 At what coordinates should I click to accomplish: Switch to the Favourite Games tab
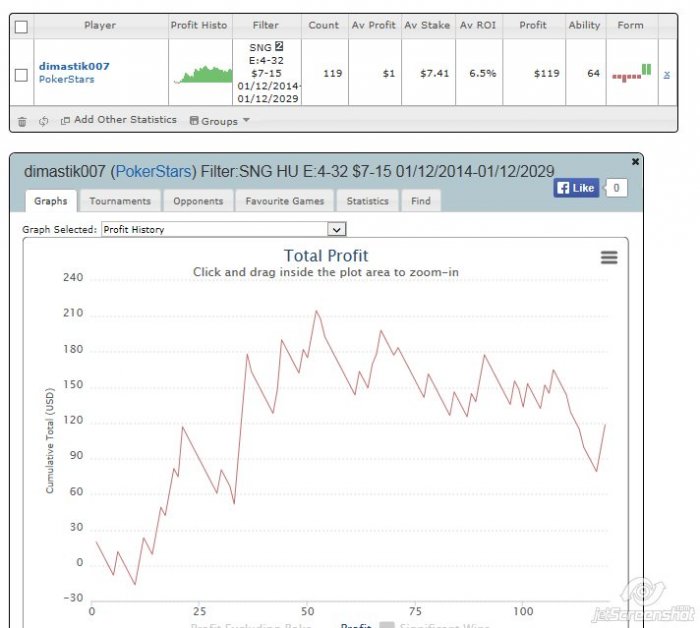[285, 201]
